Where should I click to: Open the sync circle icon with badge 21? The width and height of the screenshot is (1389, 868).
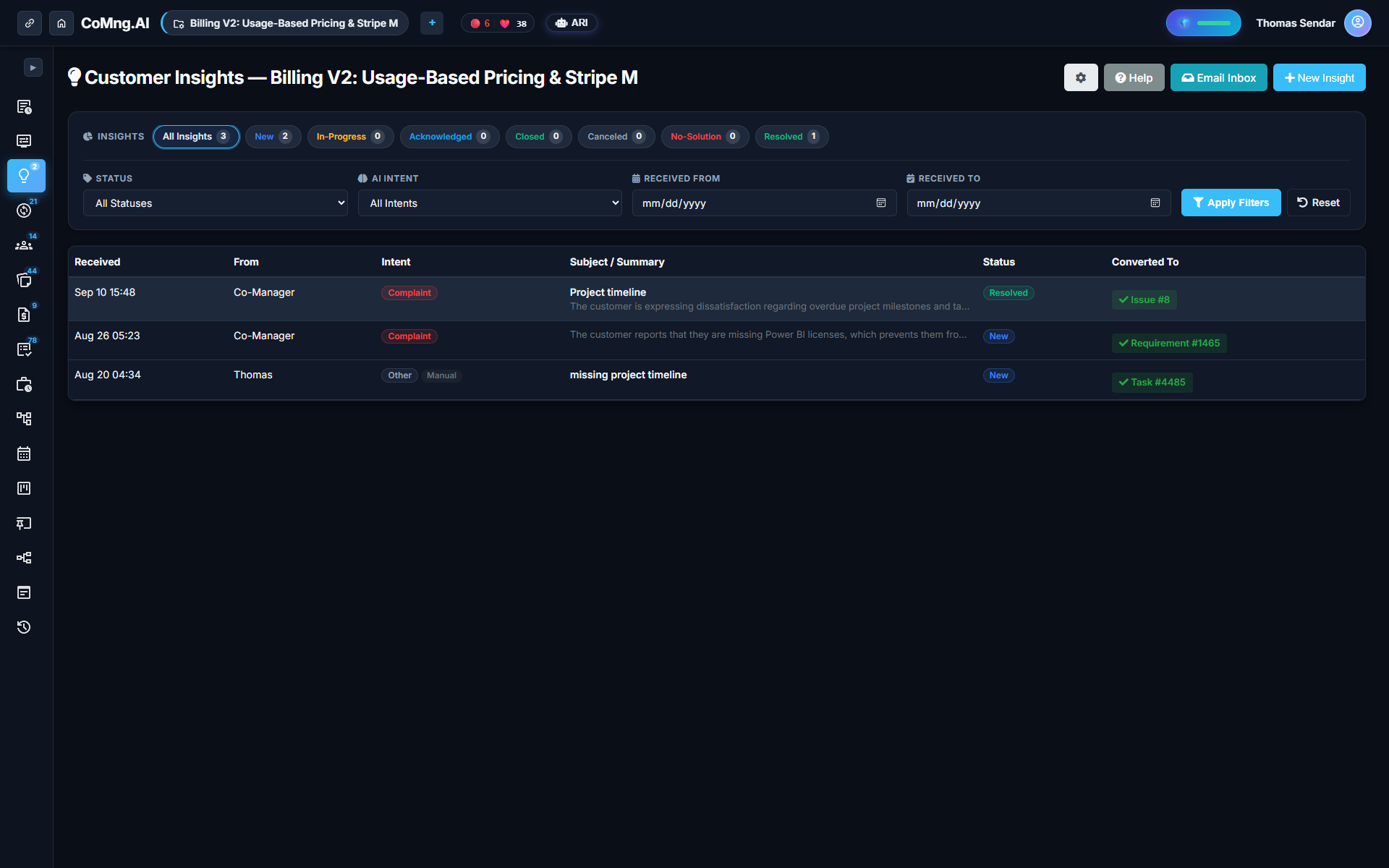pyautogui.click(x=24, y=210)
